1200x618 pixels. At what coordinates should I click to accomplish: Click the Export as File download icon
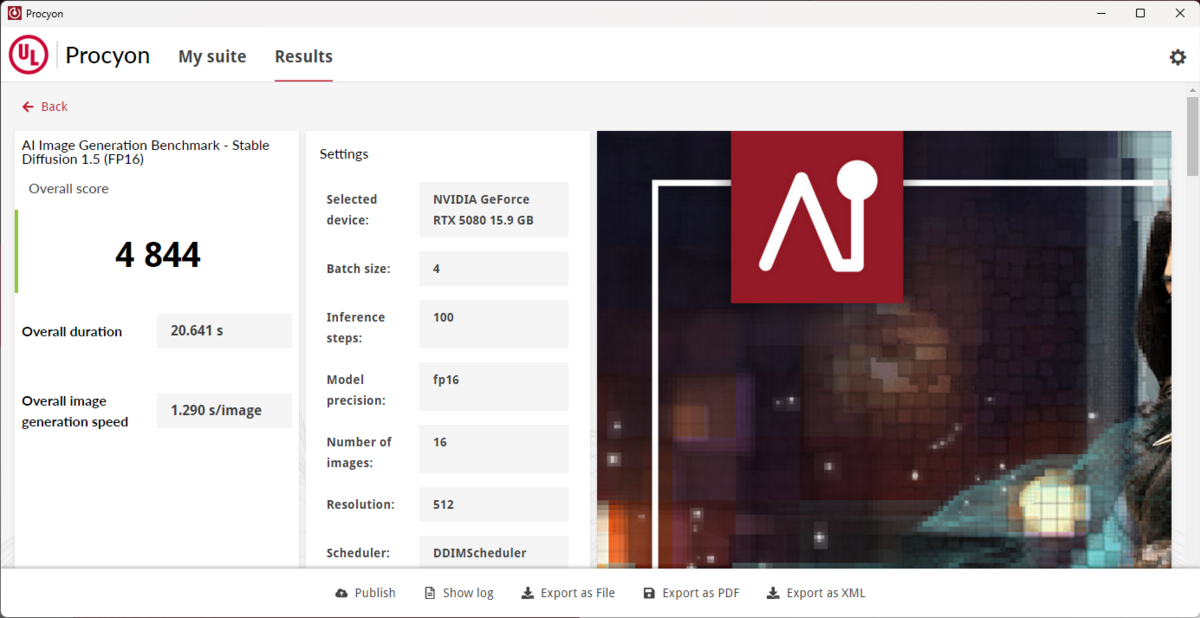tap(527, 593)
